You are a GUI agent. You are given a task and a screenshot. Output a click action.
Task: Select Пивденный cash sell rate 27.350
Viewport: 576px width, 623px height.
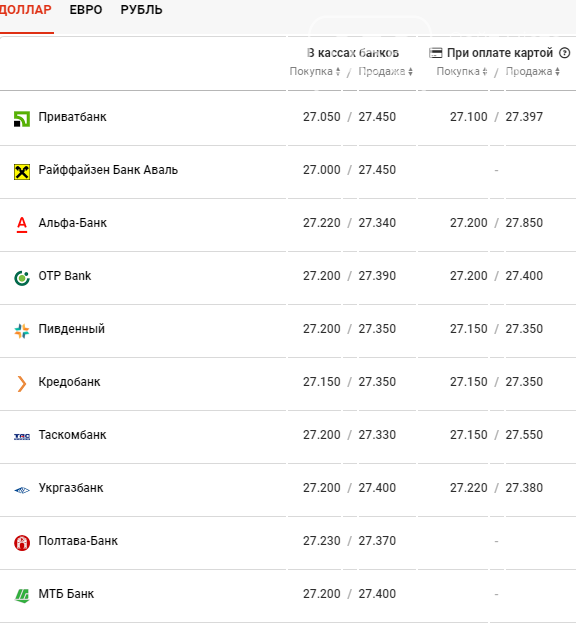pos(377,329)
